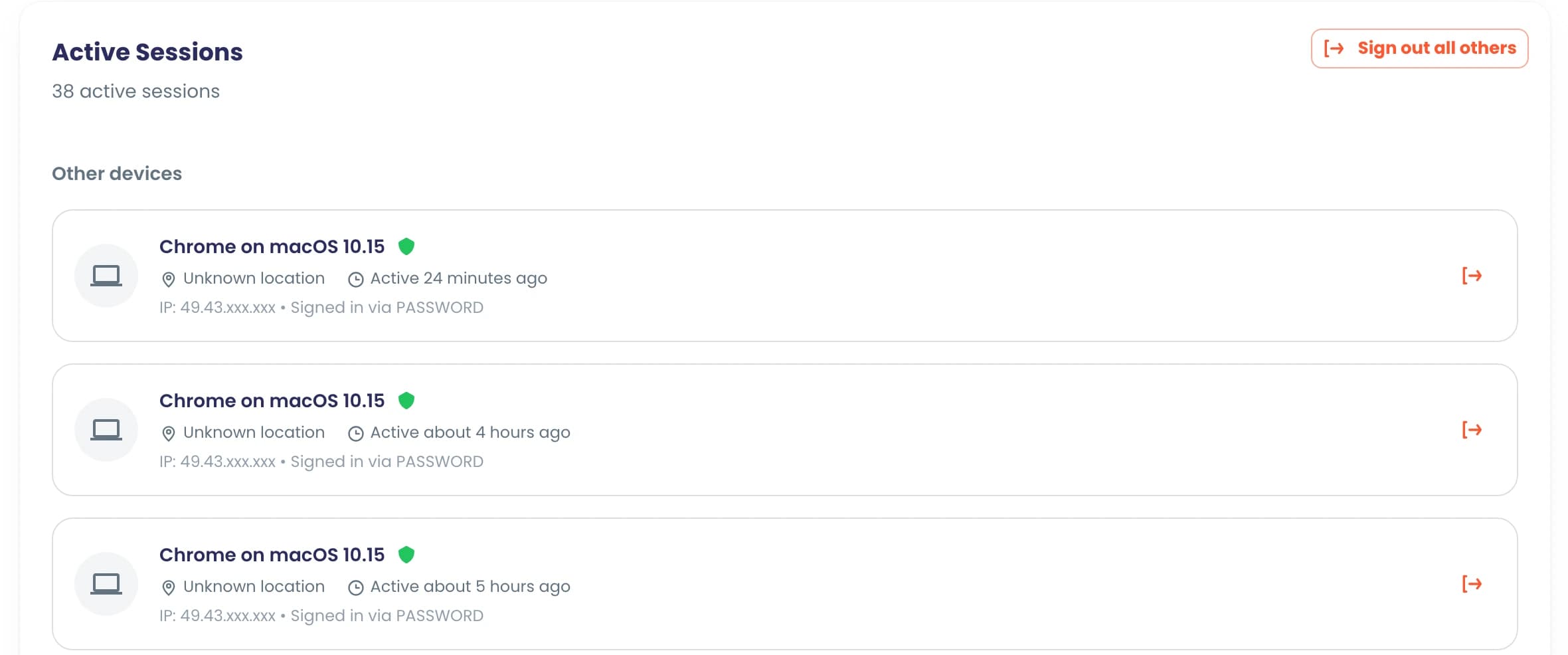
Task: Click the laptop icon of the first session
Action: pyautogui.click(x=106, y=276)
